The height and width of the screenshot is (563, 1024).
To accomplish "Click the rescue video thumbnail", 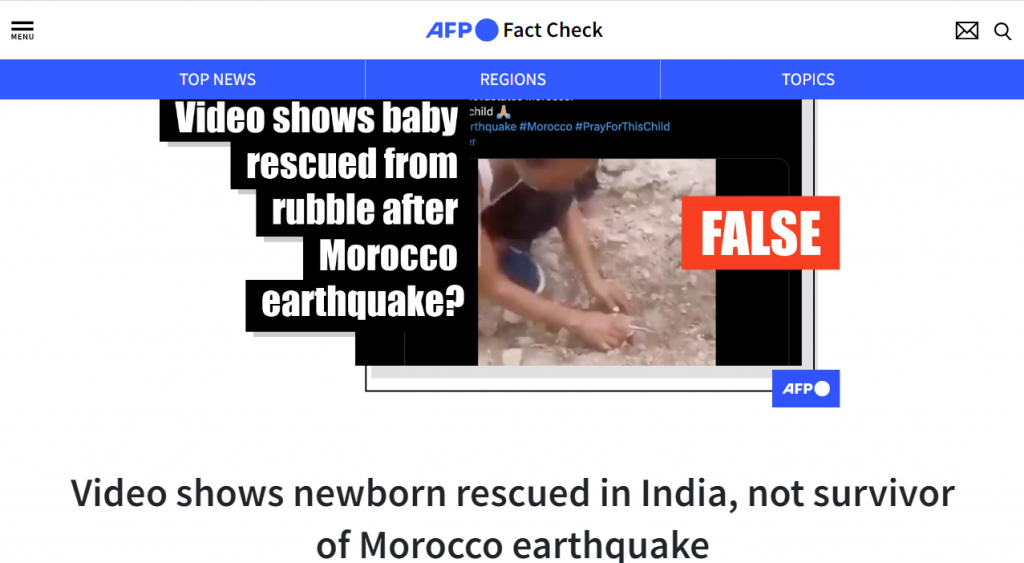I will click(x=597, y=262).
